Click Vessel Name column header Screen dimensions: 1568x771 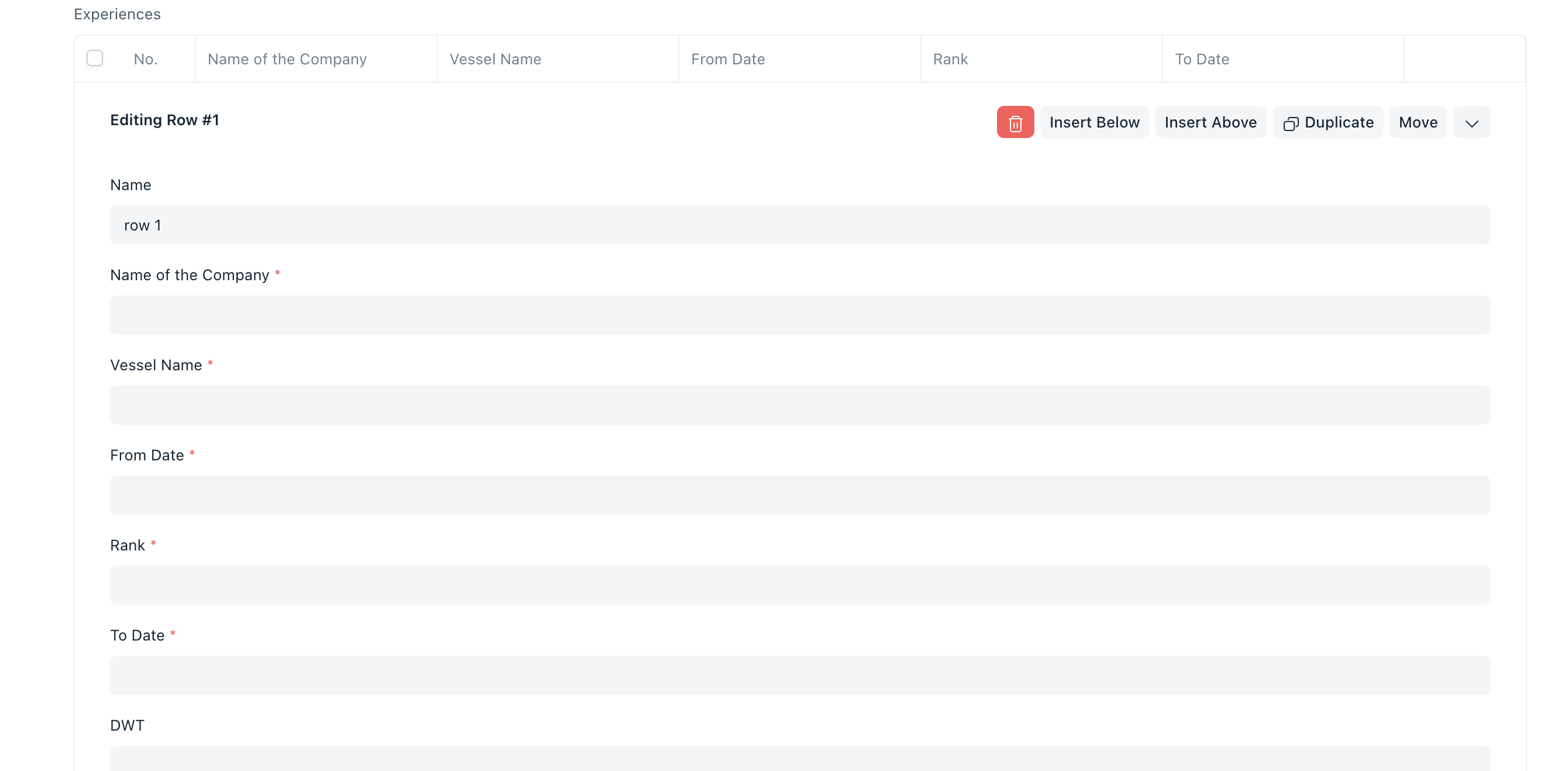tap(495, 59)
